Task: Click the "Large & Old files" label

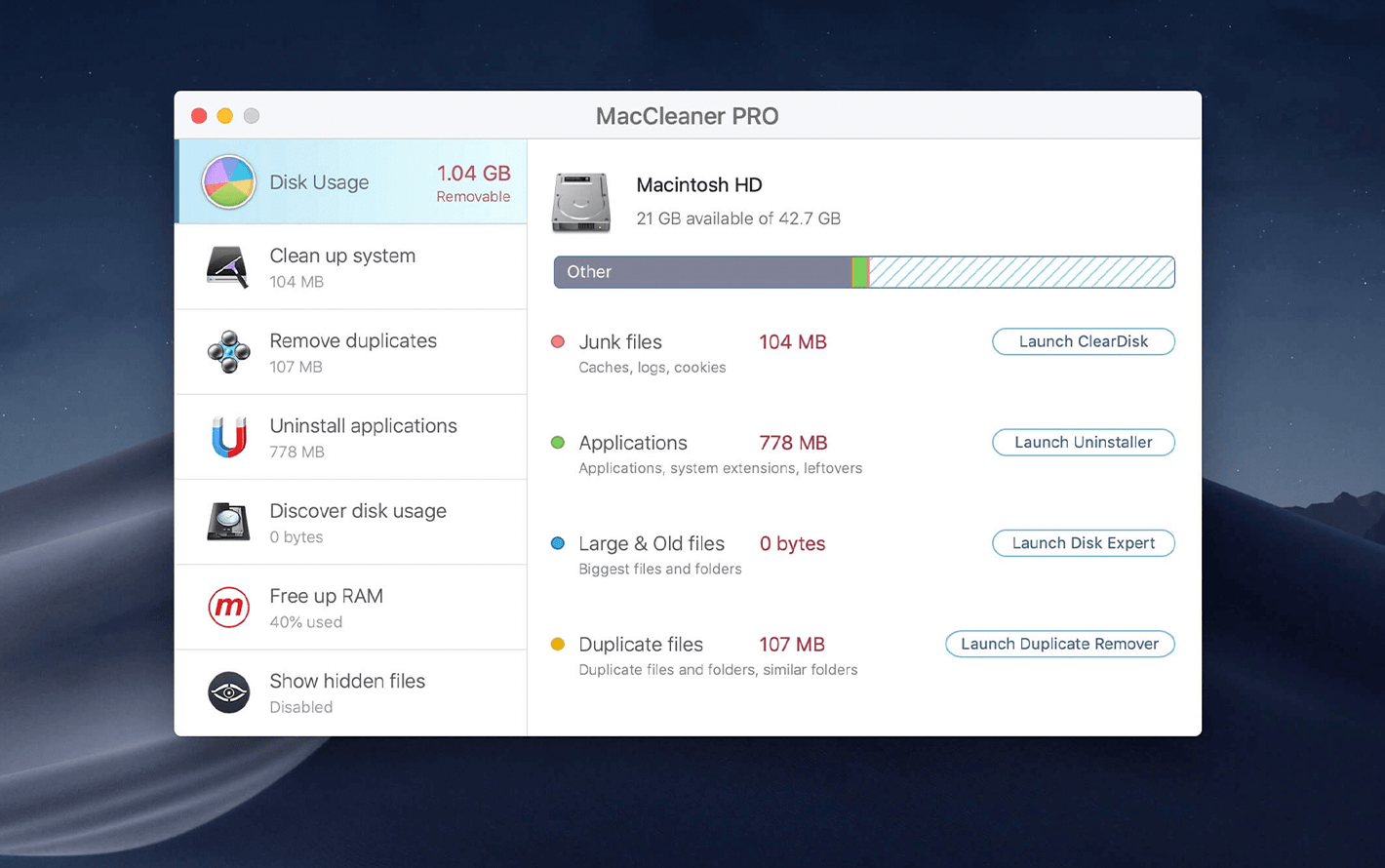Action: click(652, 543)
